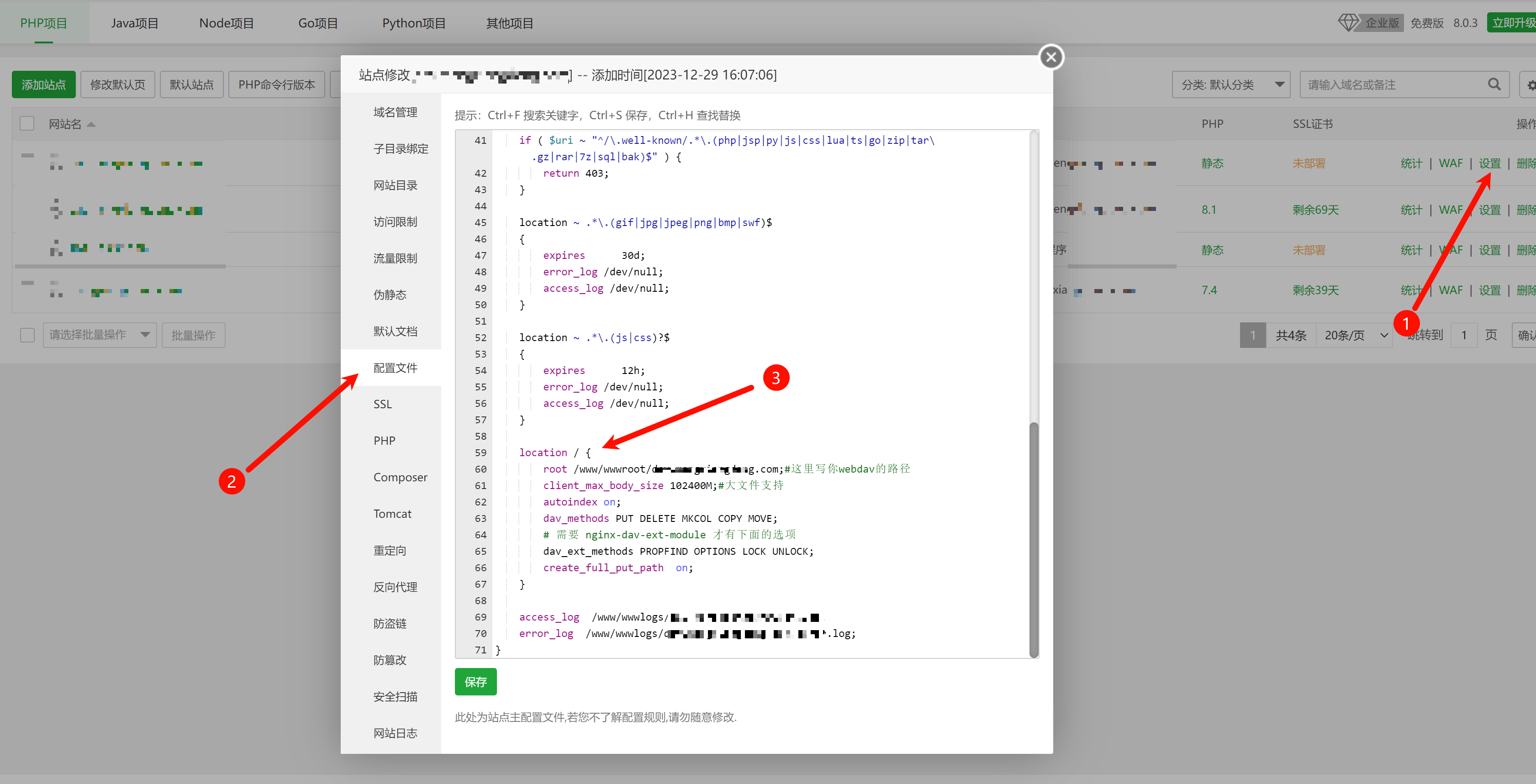Screen dimensions: 1536x784
Task: Switch to Node项目 tab
Action: click(227, 23)
